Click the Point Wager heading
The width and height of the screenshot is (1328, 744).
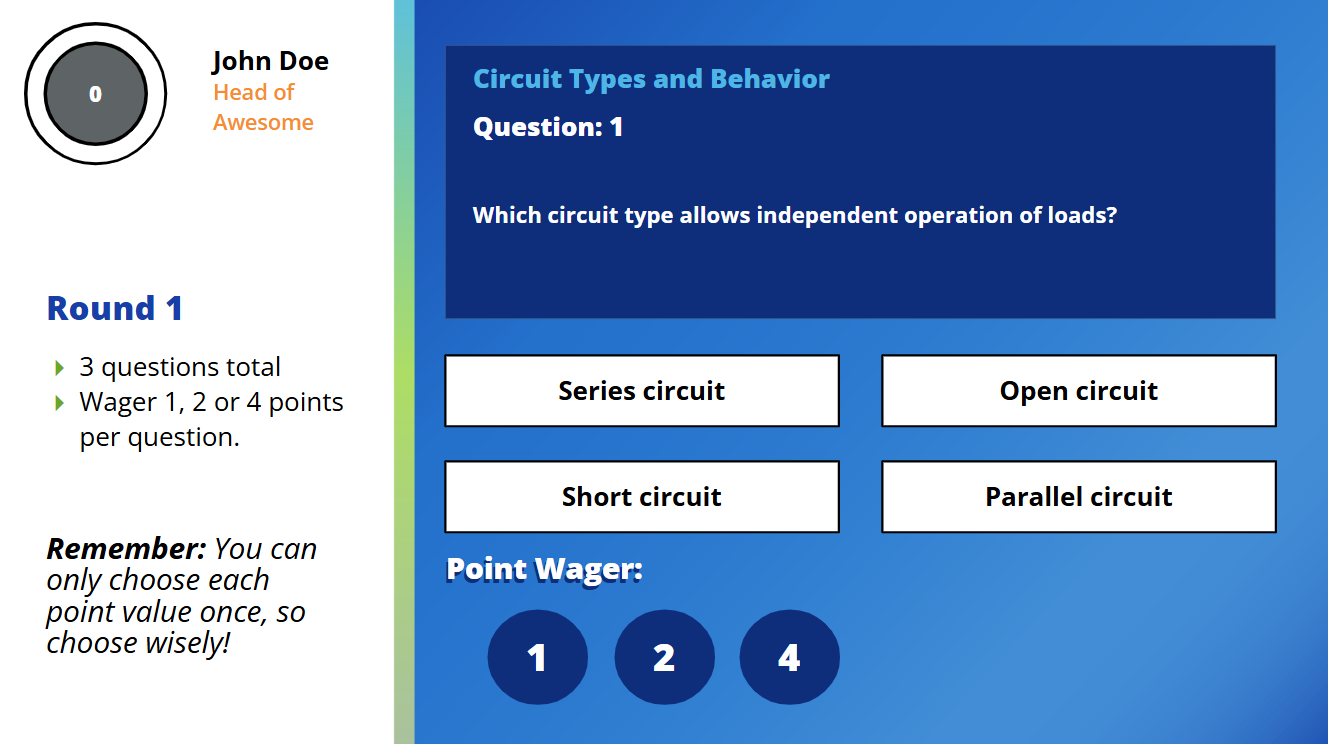tap(544, 568)
